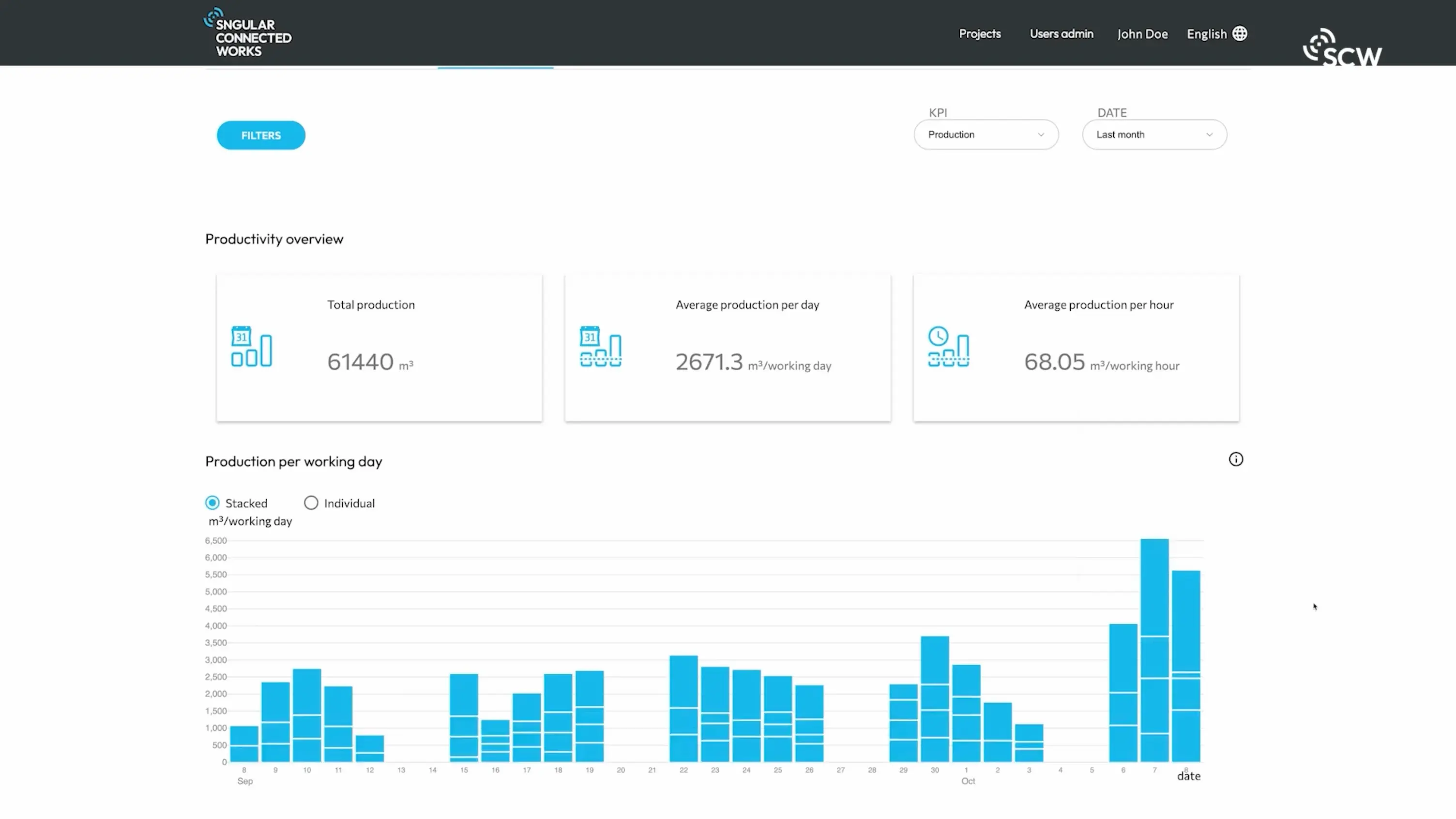Click the Average production per hour clock icon
Screen dimensions: 1456x819
click(948, 347)
